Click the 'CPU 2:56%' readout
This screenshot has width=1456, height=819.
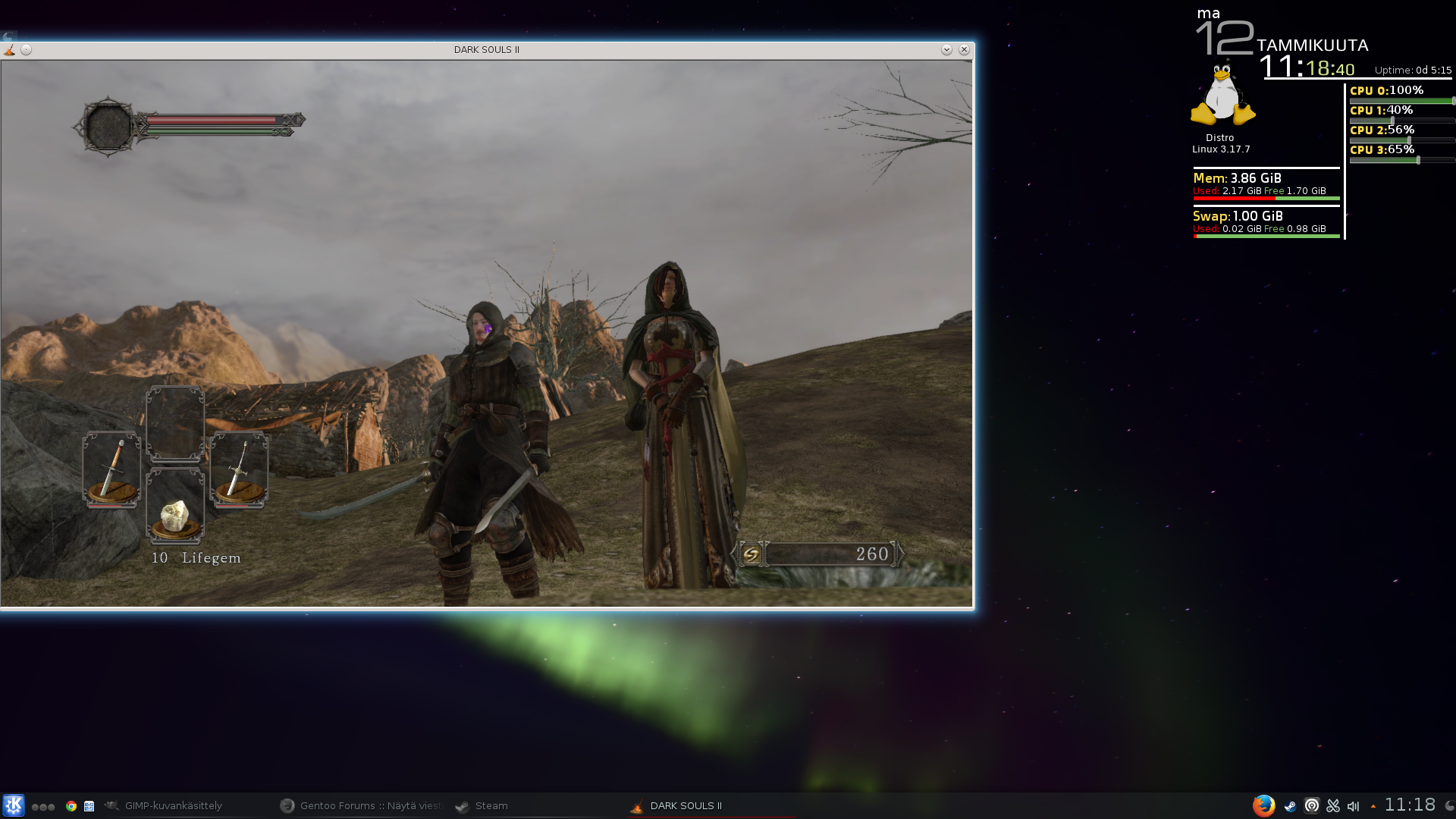coord(1382,130)
